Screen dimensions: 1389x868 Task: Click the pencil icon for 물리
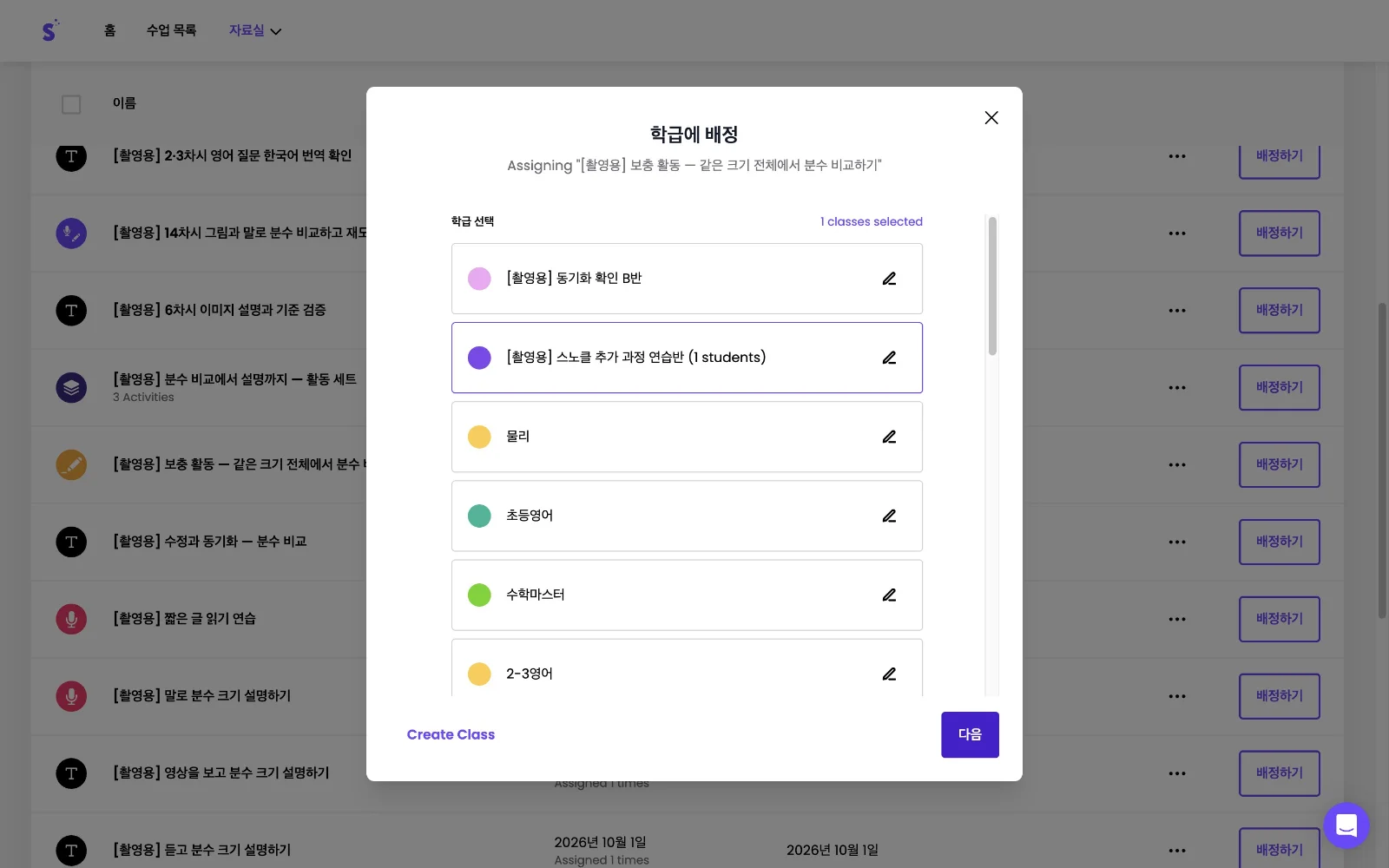click(889, 437)
